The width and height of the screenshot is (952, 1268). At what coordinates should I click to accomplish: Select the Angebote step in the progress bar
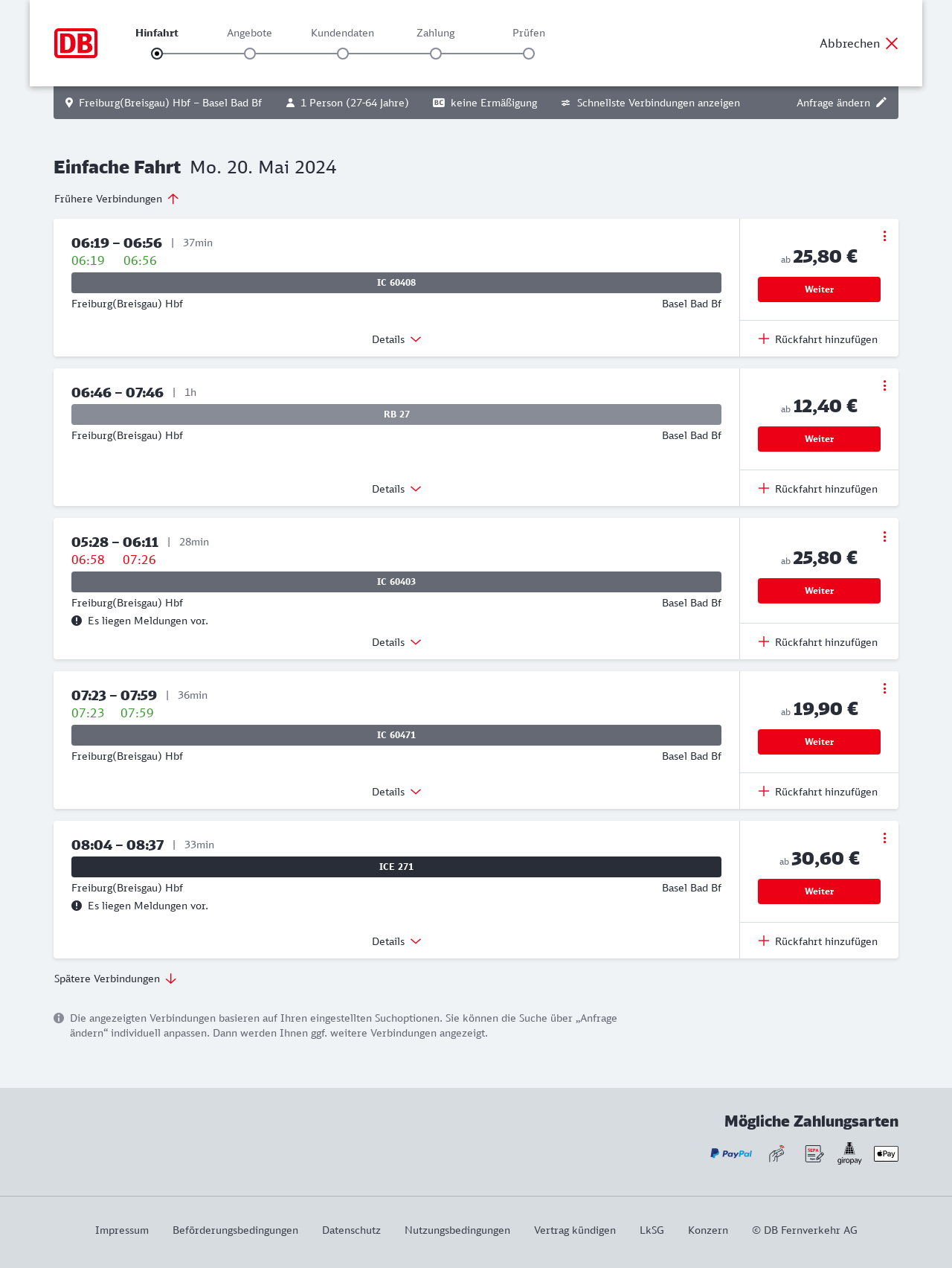point(250,54)
